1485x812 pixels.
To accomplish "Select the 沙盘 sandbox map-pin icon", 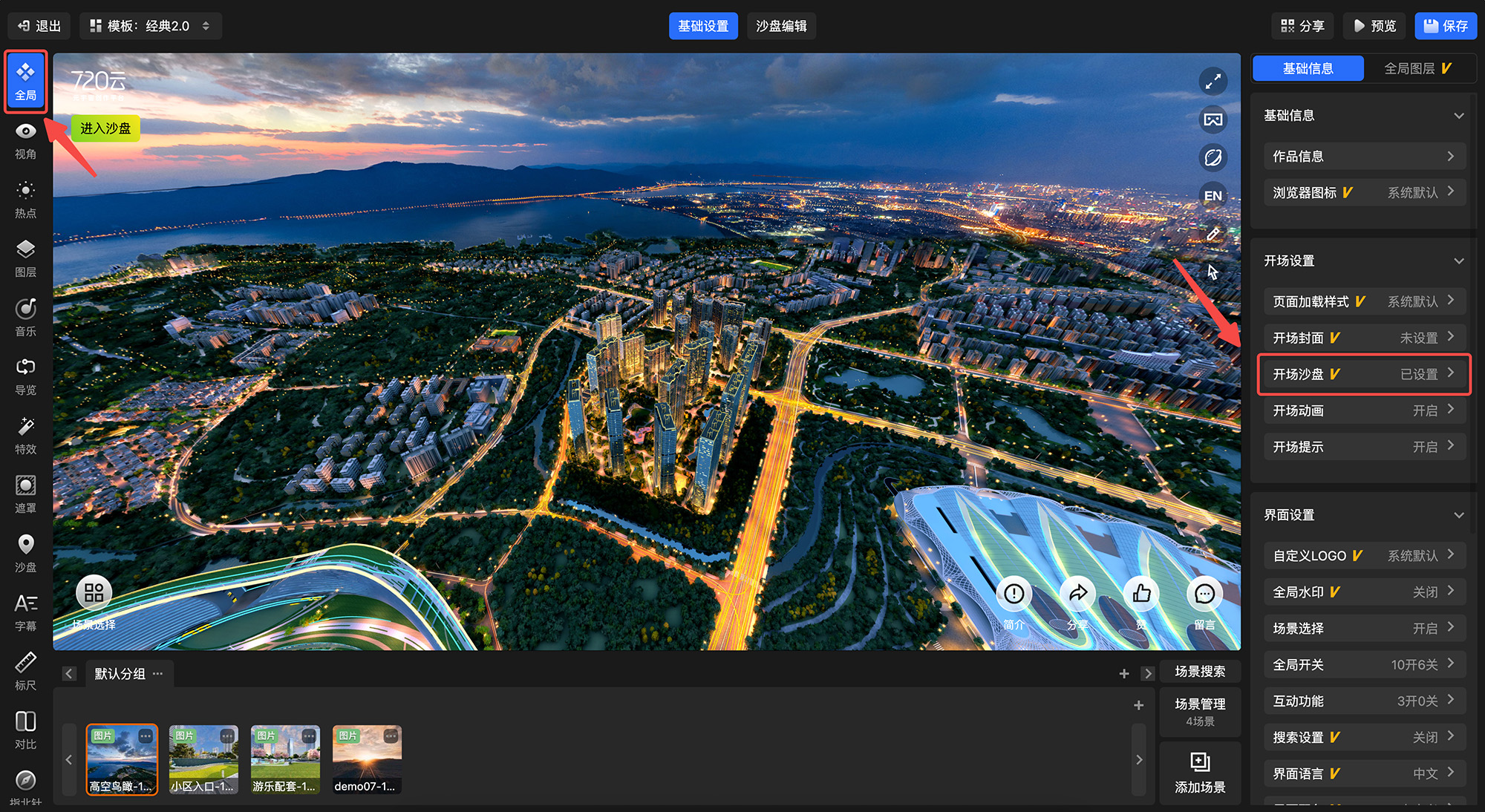I will [25, 553].
